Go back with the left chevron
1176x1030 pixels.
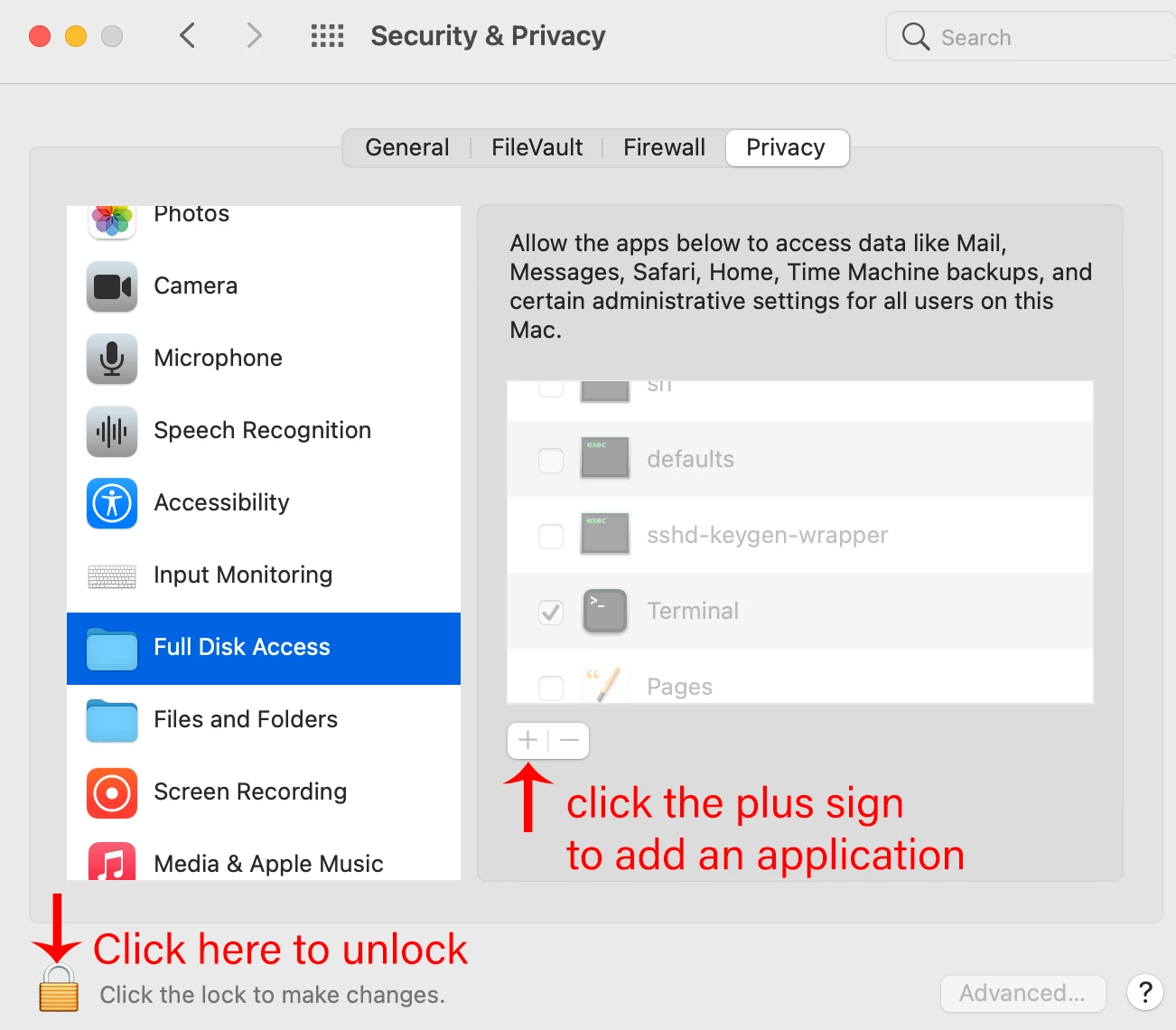pos(188,36)
